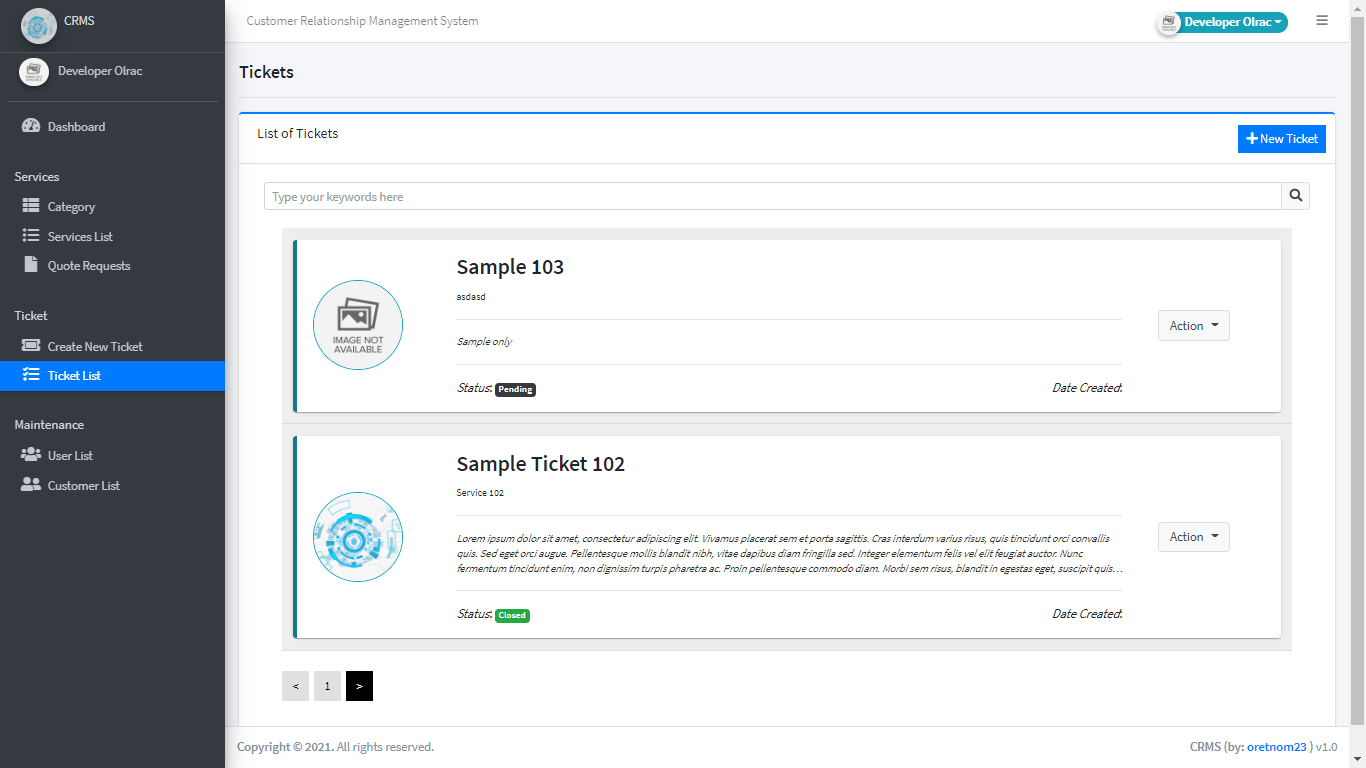Open the oretnom23 footer link
This screenshot has width=1366, height=768.
pos(1275,747)
